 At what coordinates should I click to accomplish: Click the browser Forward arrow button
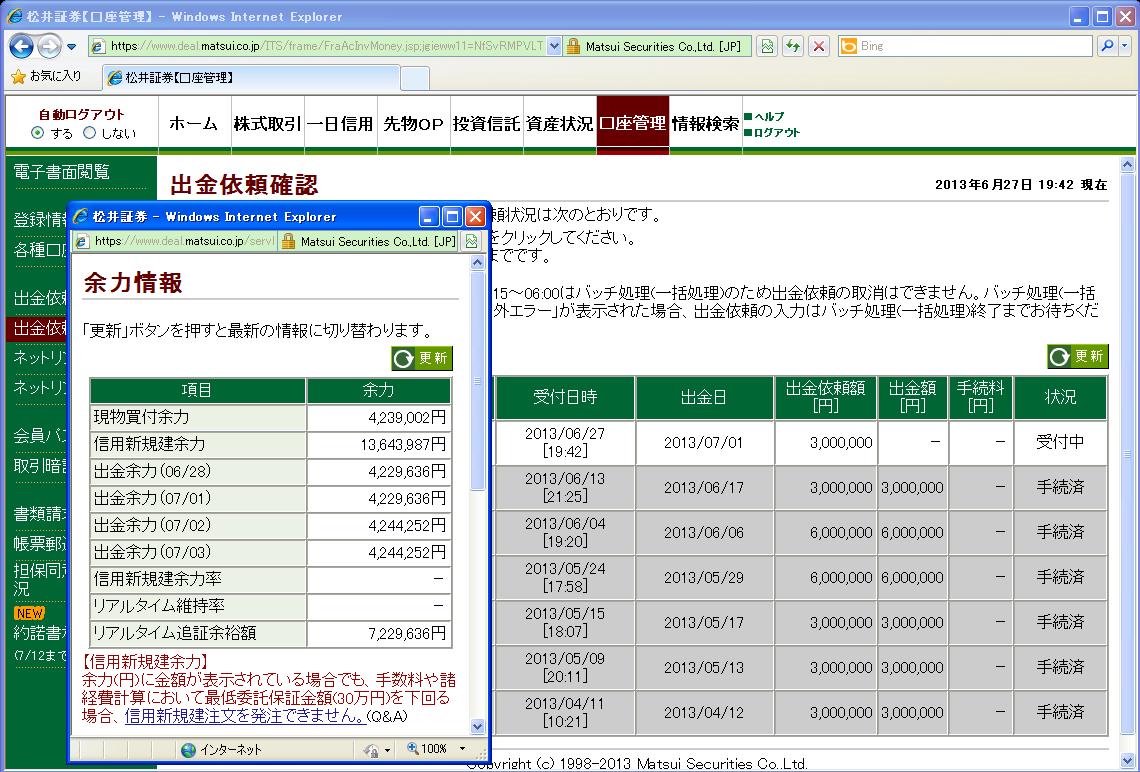(49, 46)
